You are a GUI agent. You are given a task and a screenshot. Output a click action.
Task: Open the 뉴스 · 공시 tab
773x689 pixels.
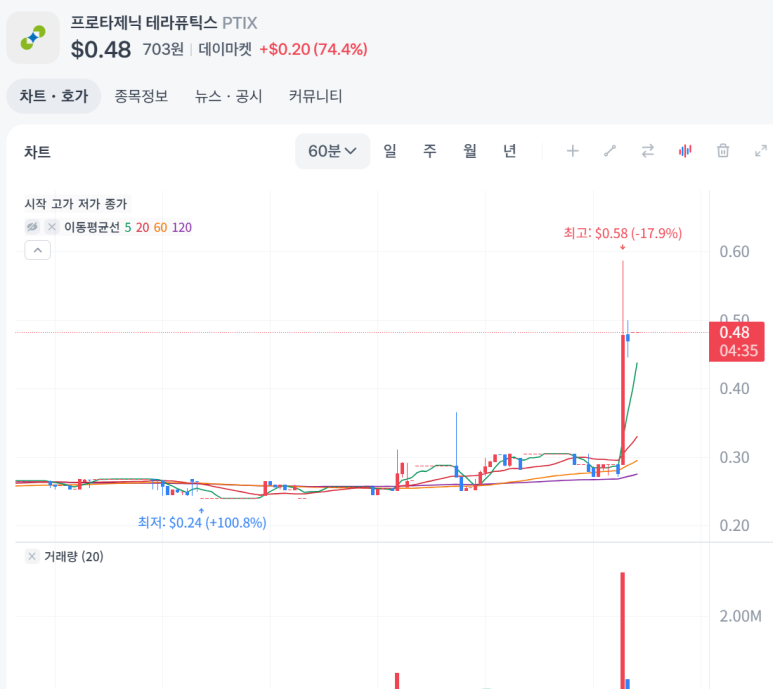point(228,96)
